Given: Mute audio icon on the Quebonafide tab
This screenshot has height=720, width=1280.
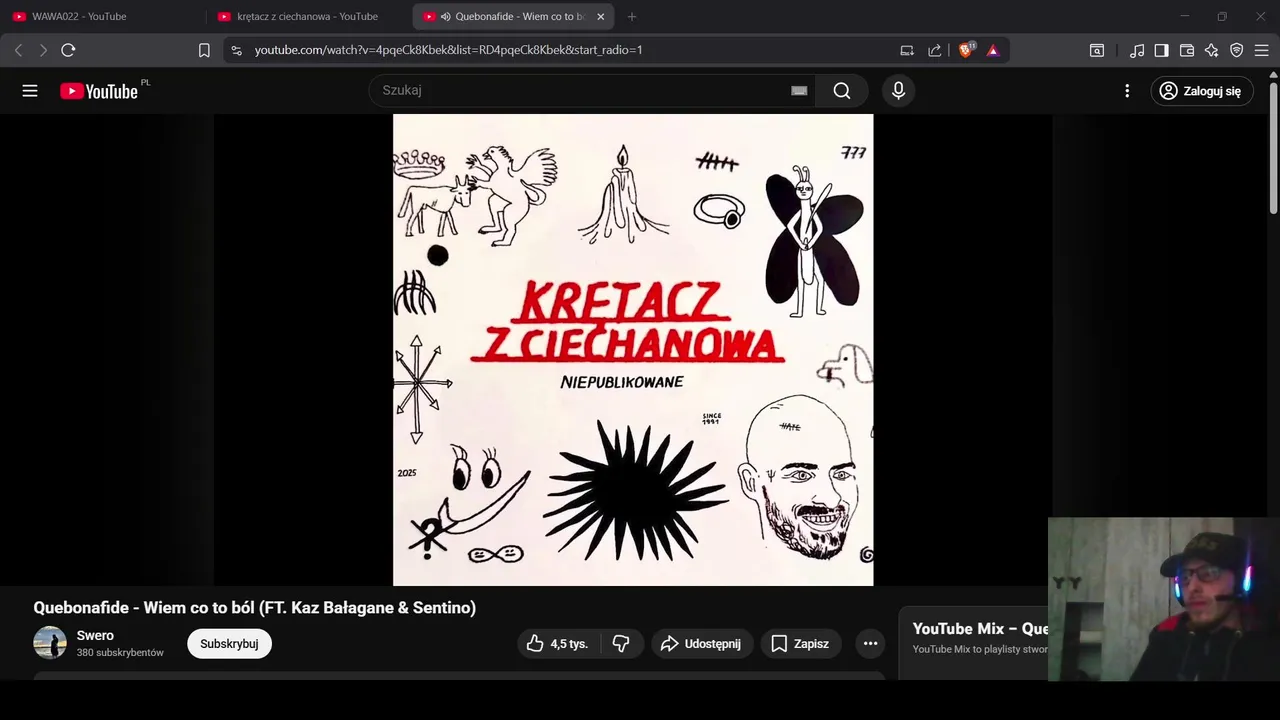Looking at the screenshot, I should pos(445,16).
